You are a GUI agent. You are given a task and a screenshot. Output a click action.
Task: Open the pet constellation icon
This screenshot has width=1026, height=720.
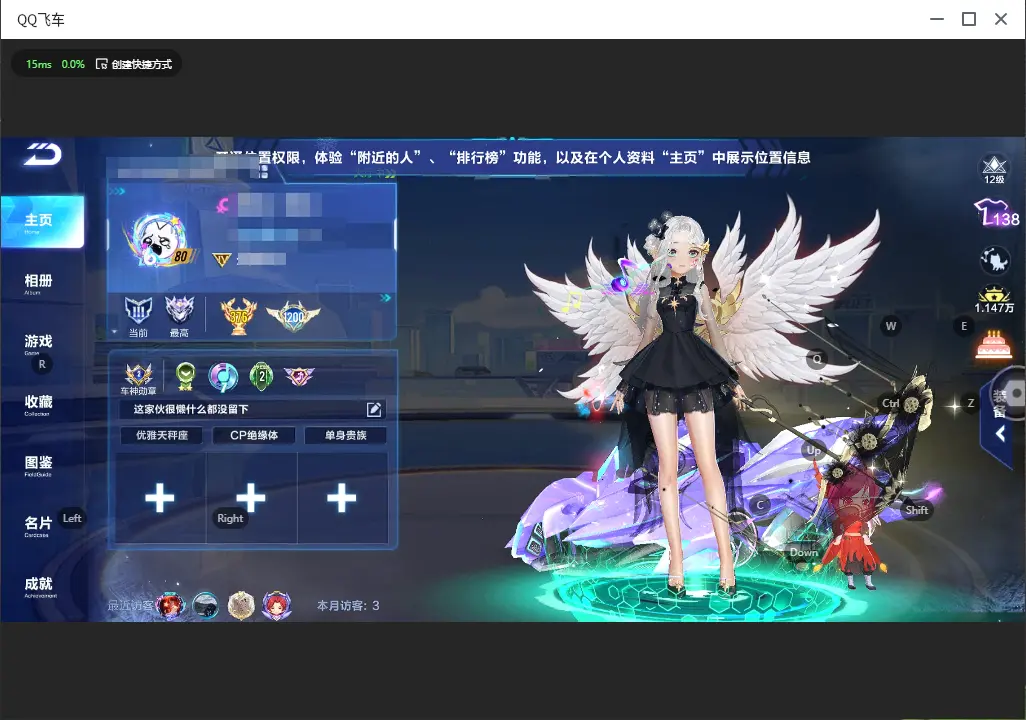[994, 260]
